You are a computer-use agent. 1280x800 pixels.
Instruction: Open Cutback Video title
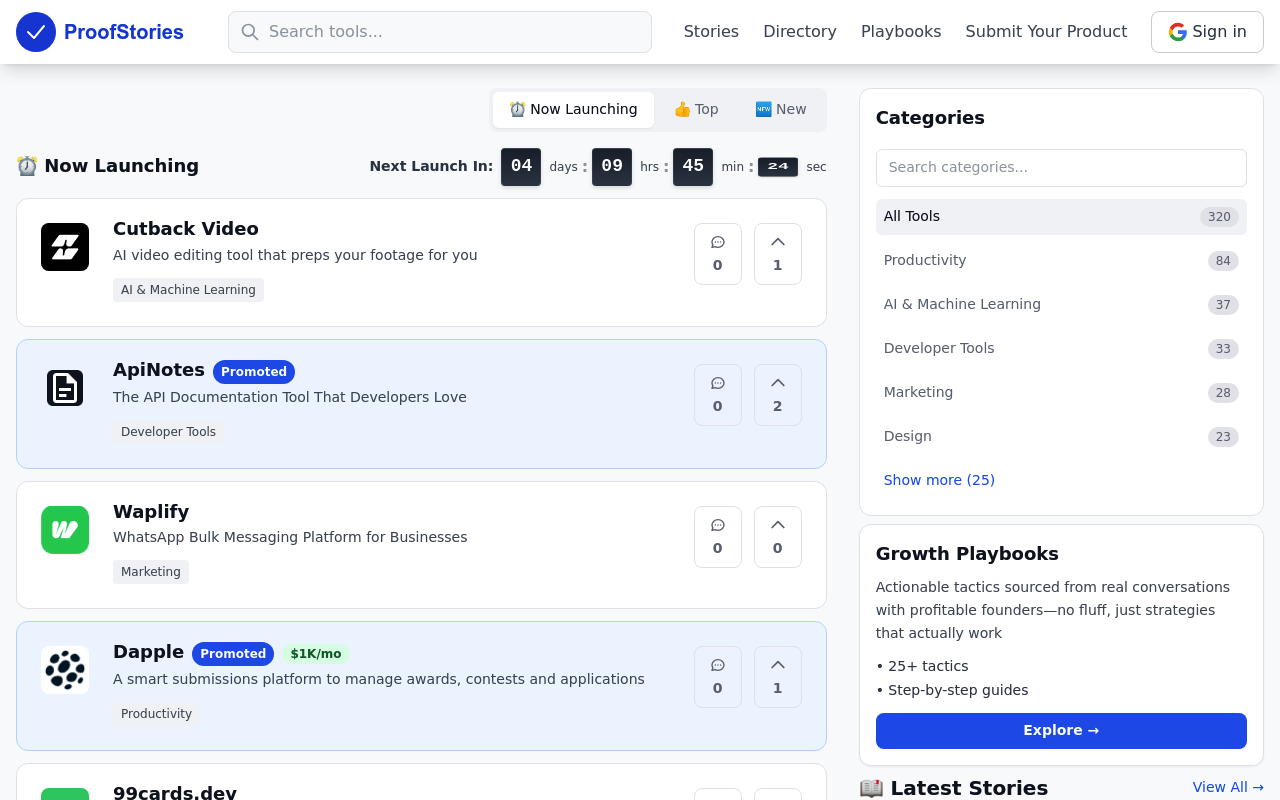point(186,229)
